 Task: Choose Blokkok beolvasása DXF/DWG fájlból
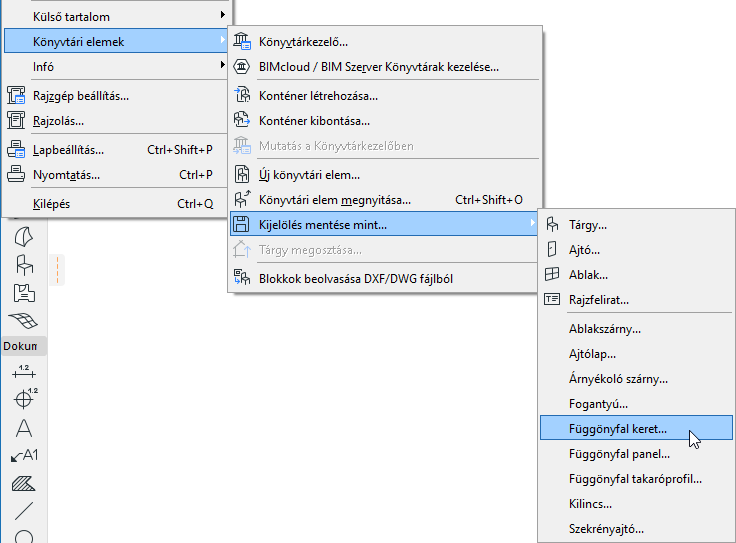[x=385, y=279]
